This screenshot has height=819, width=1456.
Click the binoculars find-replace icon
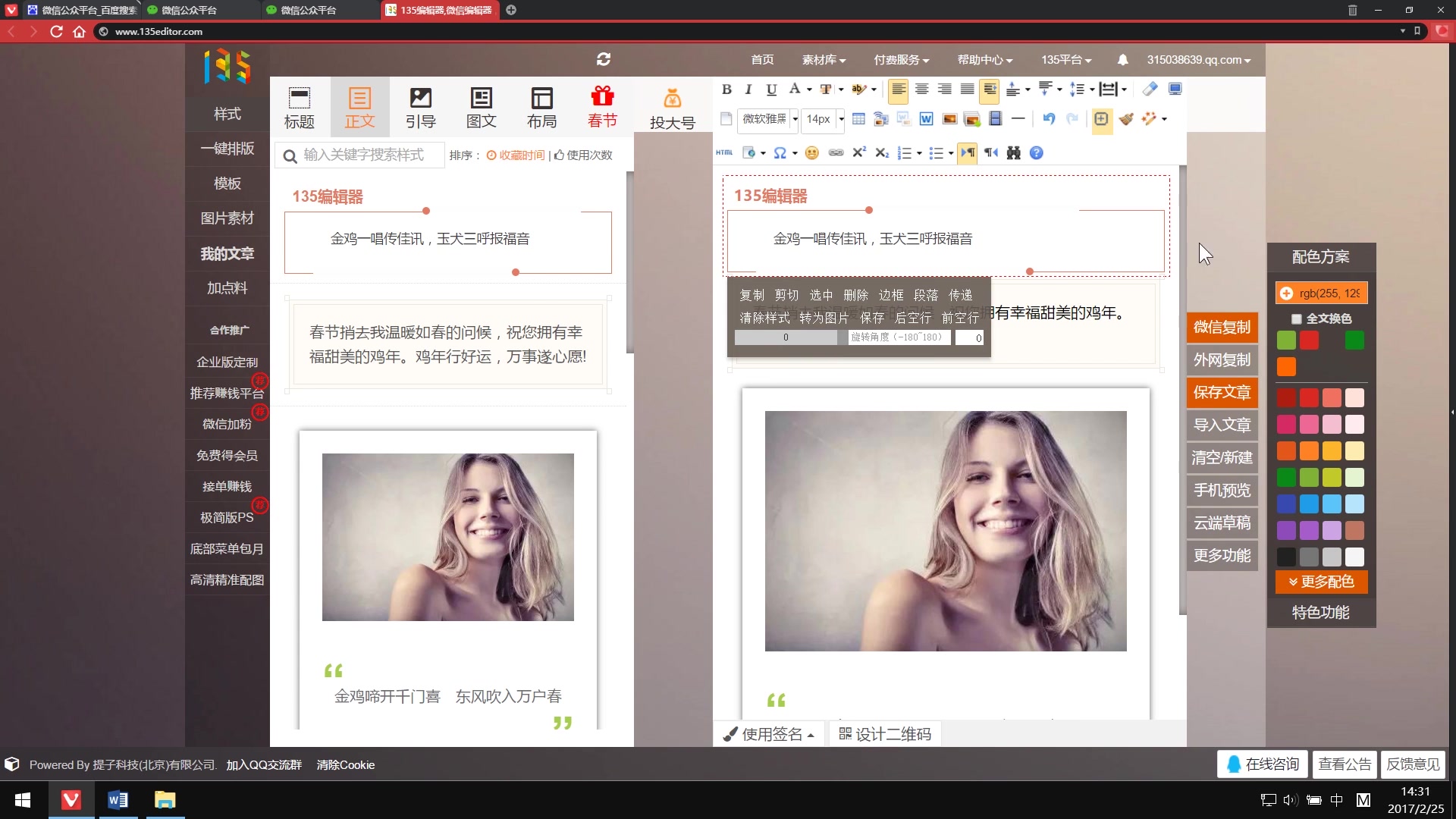click(1013, 153)
